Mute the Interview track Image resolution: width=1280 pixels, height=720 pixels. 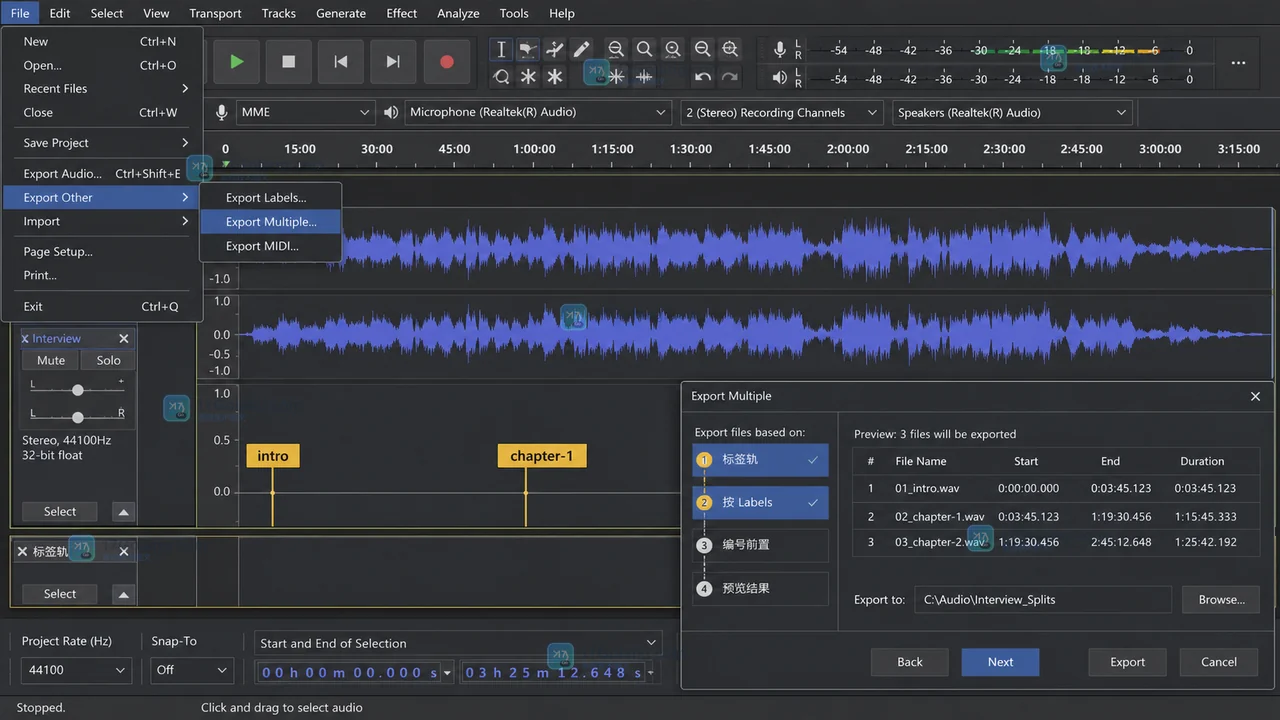pyautogui.click(x=51, y=360)
